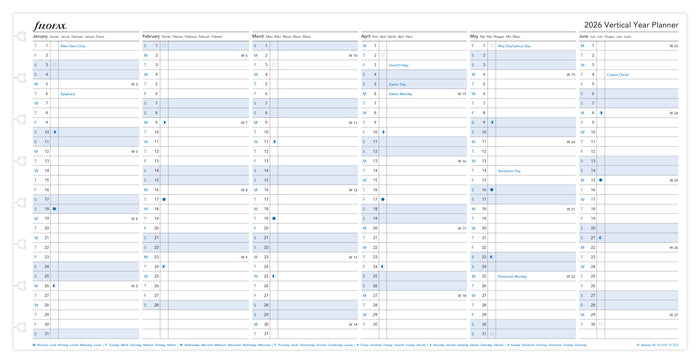The width and height of the screenshot is (700, 363).
Task: Click the 'Corpus Christi' entry in June
Action: click(x=618, y=75)
